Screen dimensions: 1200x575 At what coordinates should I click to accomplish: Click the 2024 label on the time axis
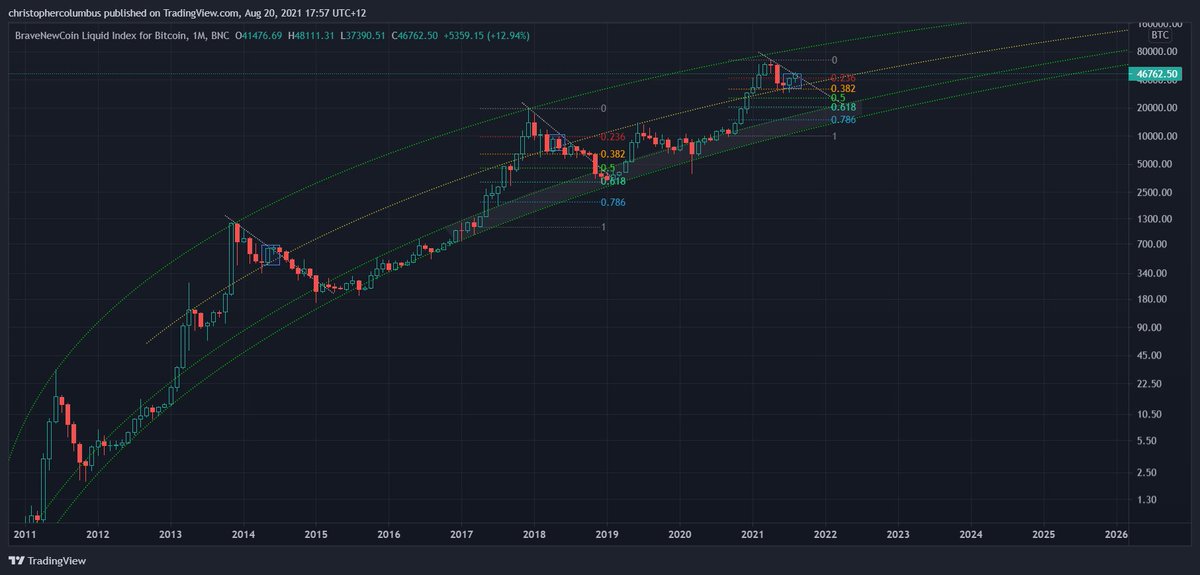(971, 535)
